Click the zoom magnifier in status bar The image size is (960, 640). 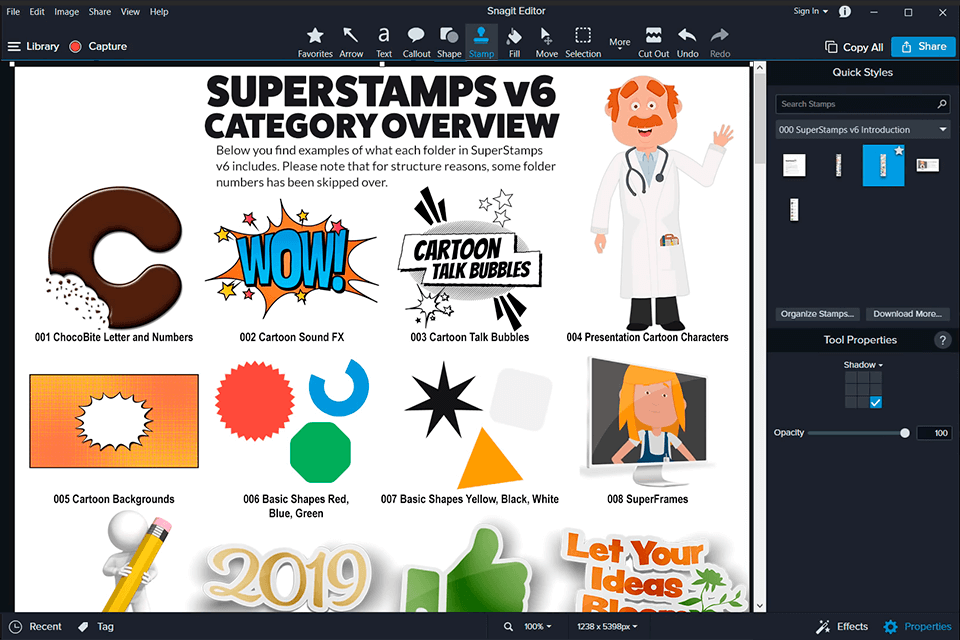[508, 627]
